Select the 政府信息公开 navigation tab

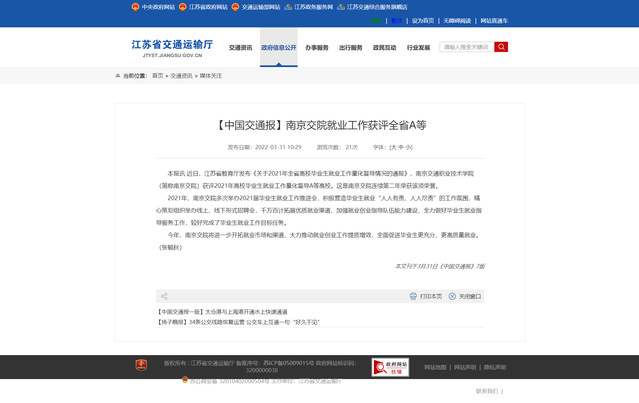(279, 47)
